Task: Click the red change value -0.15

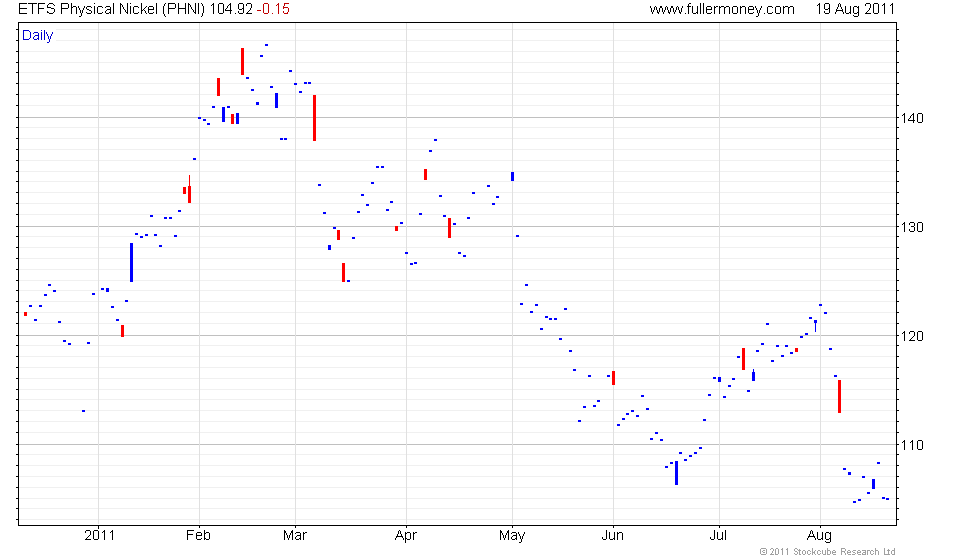Action: [x=273, y=9]
